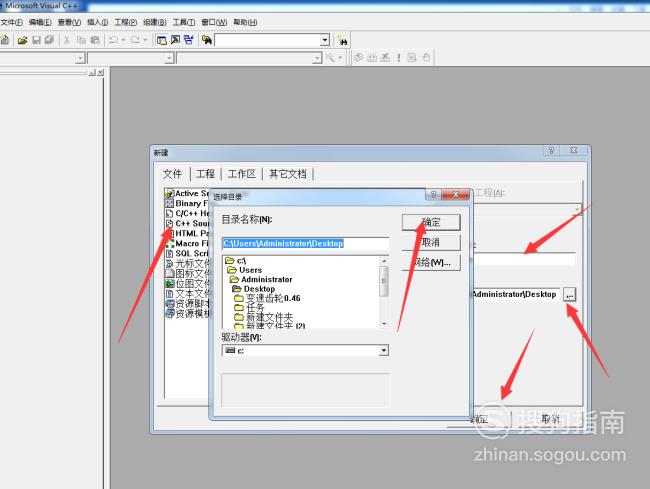Switch to the 文件 tab in 新建 dialog
The height and width of the screenshot is (489, 650).
[x=172, y=174]
